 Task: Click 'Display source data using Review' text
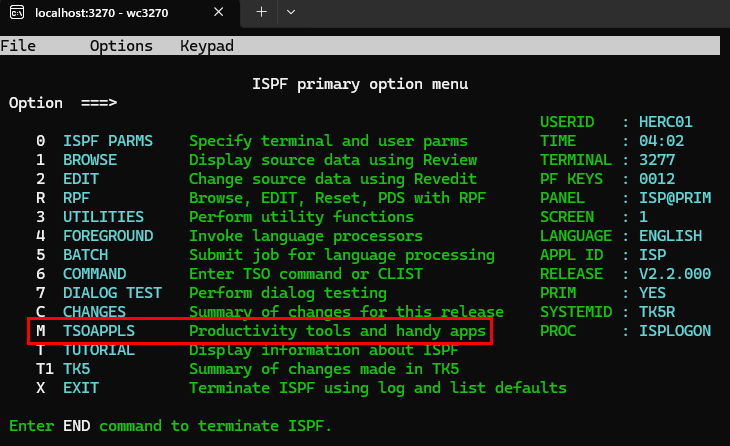333,160
